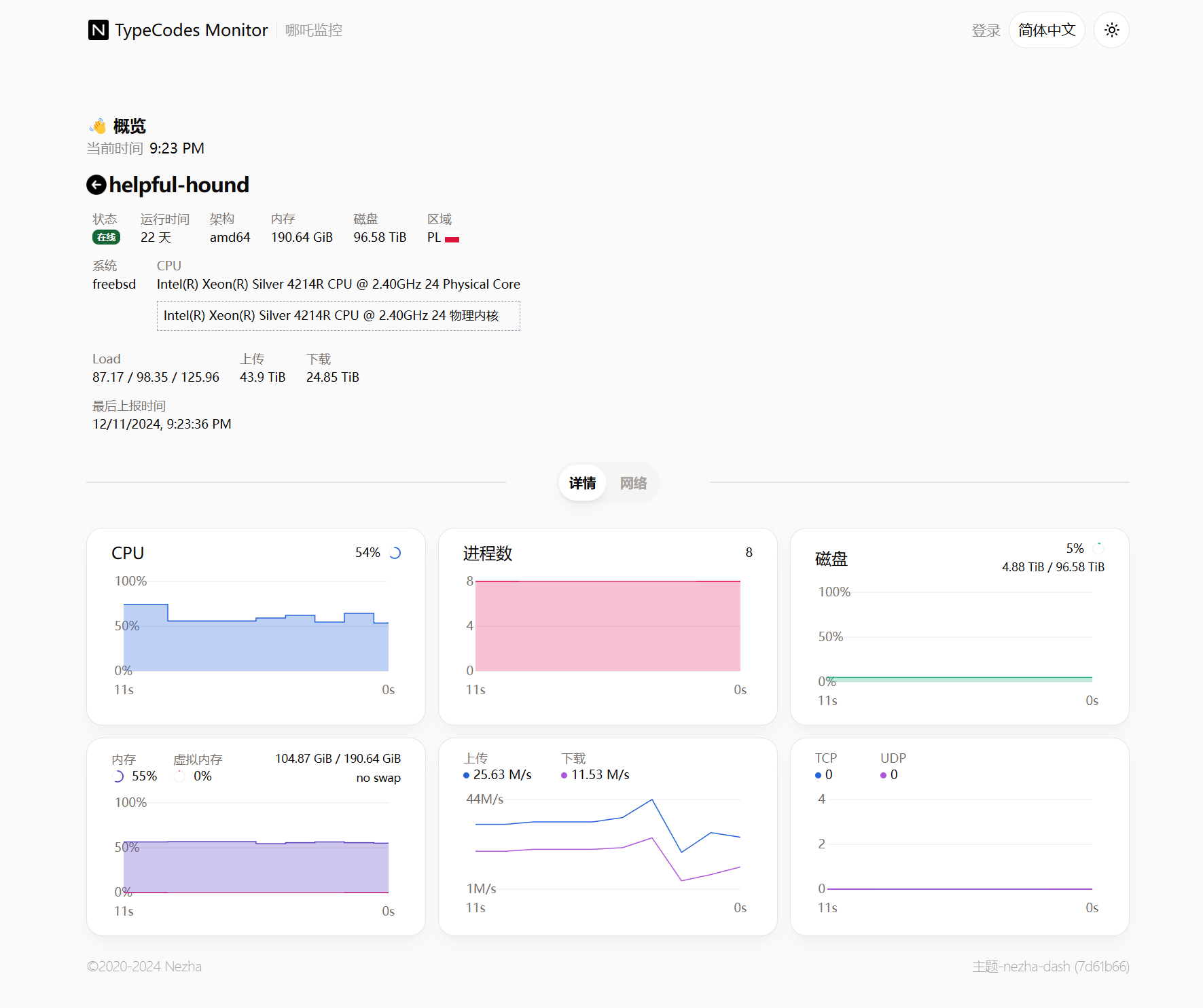Click the 104.87 GiB / 190.64 GiB memory text
The width and height of the screenshot is (1203, 1008).
coord(338,759)
